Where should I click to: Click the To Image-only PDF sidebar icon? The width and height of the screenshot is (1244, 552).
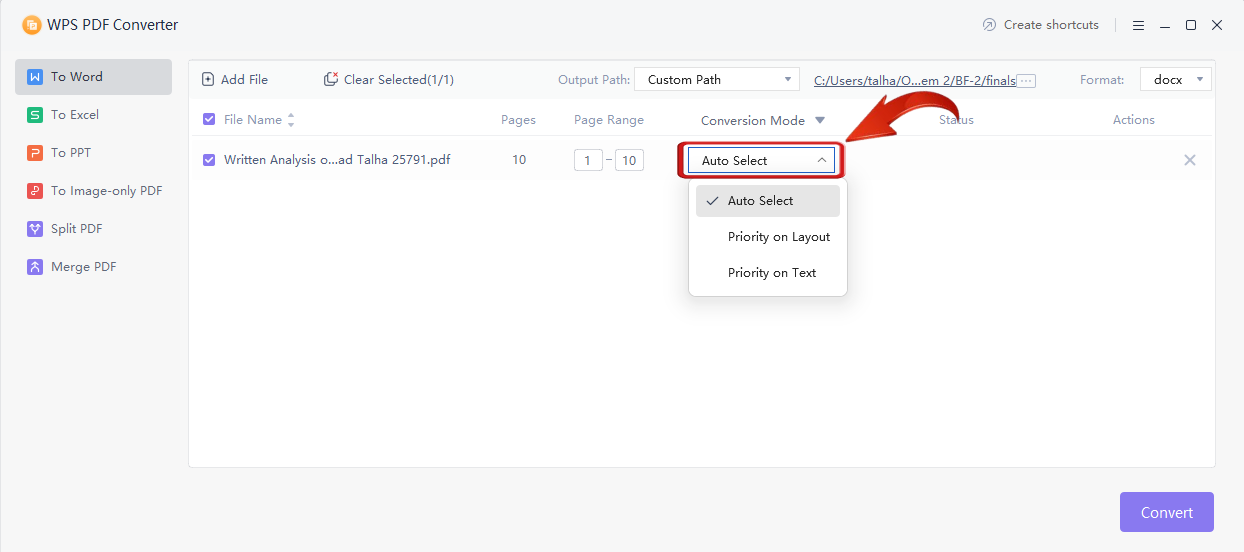click(x=35, y=191)
